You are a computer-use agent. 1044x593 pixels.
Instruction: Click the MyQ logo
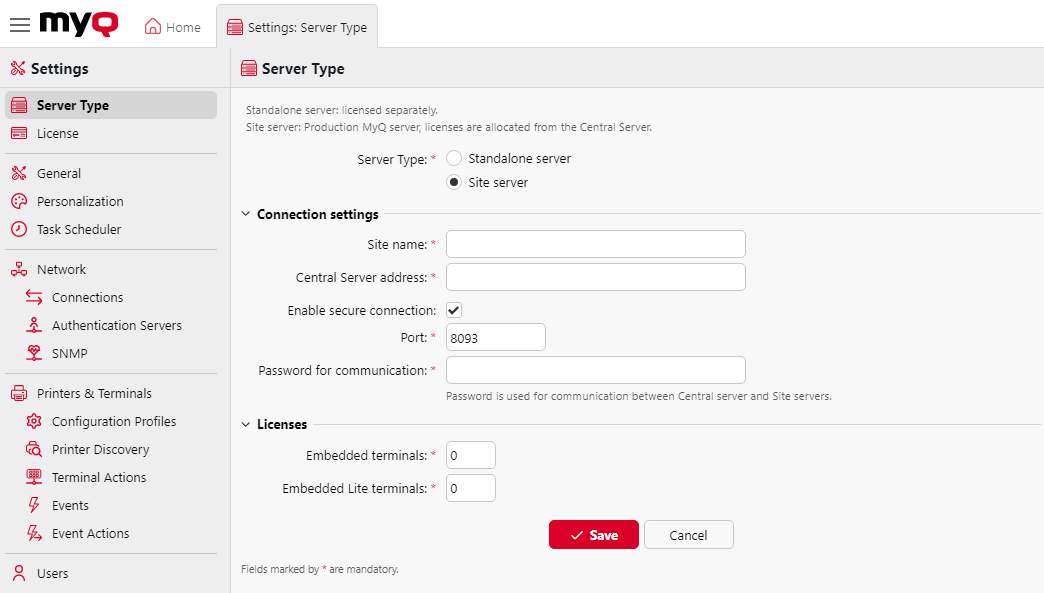click(x=78, y=24)
